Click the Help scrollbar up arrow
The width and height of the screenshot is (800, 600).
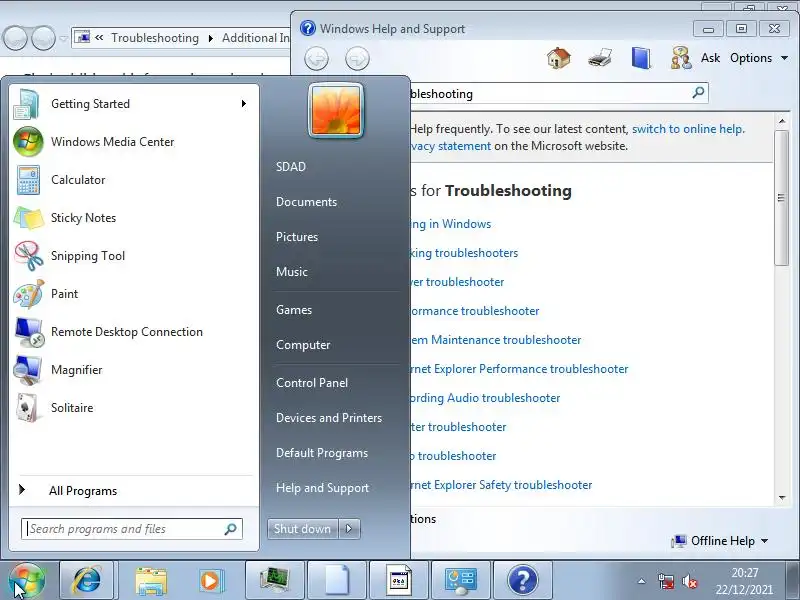tap(782, 121)
